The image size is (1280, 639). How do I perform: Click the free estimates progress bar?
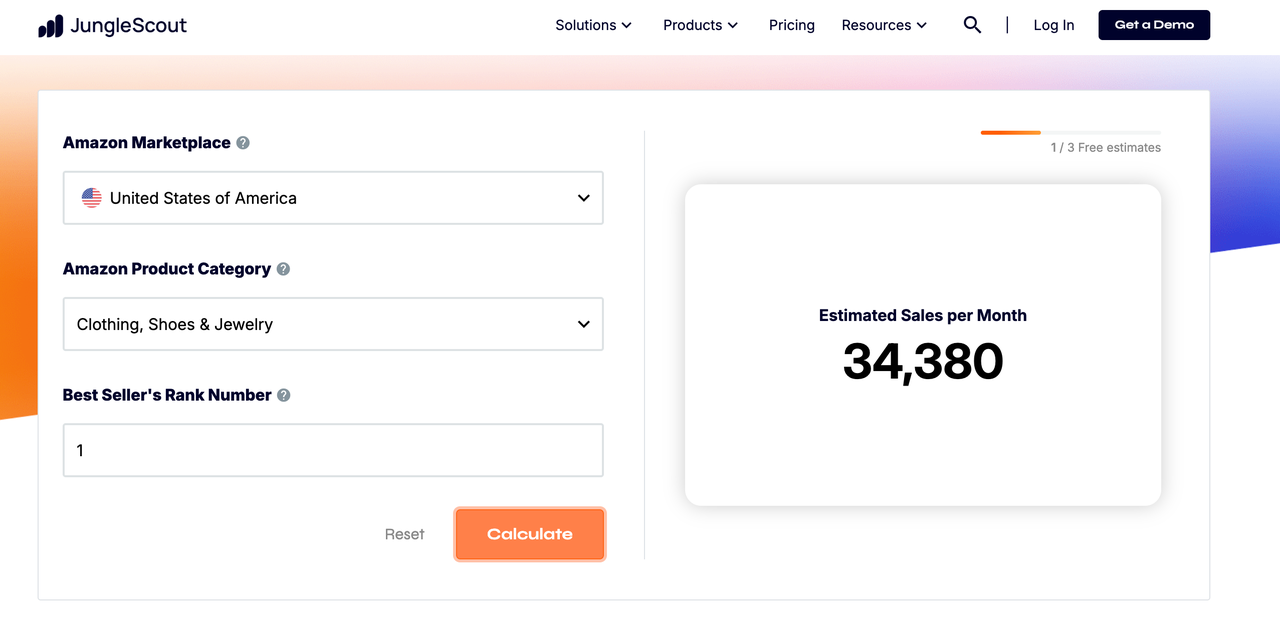coord(1071,132)
